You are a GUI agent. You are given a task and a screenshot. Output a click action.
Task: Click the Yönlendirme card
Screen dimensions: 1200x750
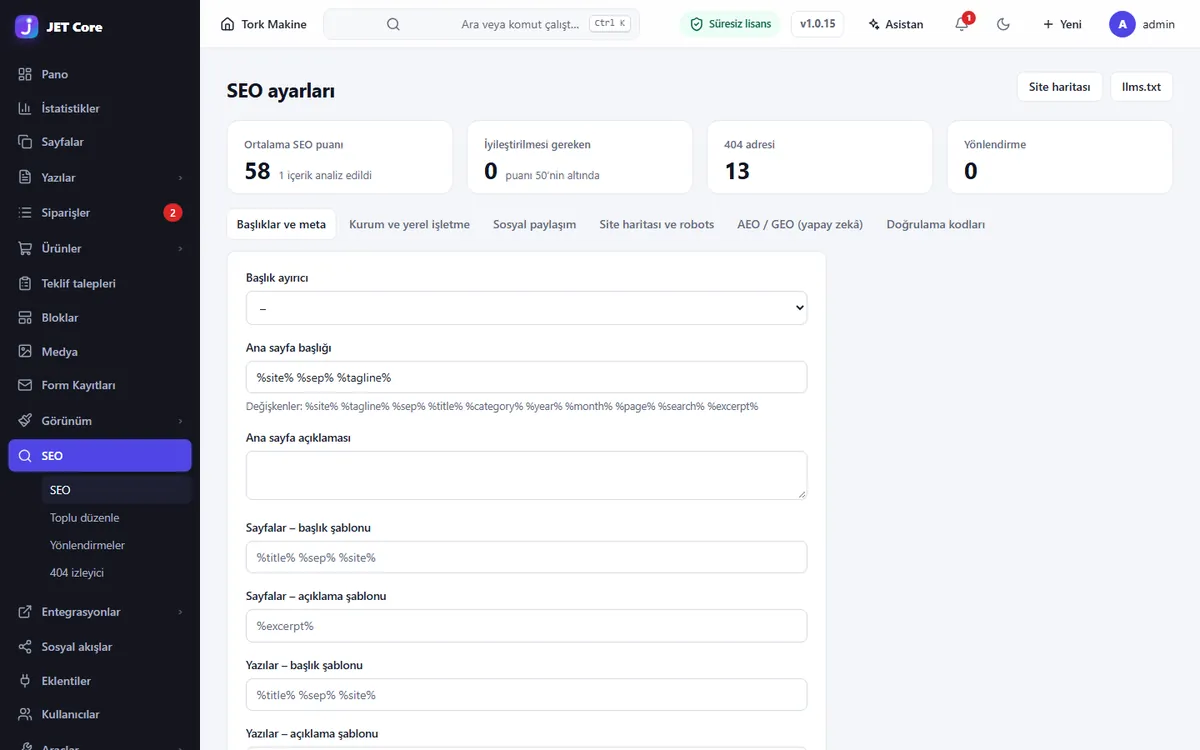1060,157
